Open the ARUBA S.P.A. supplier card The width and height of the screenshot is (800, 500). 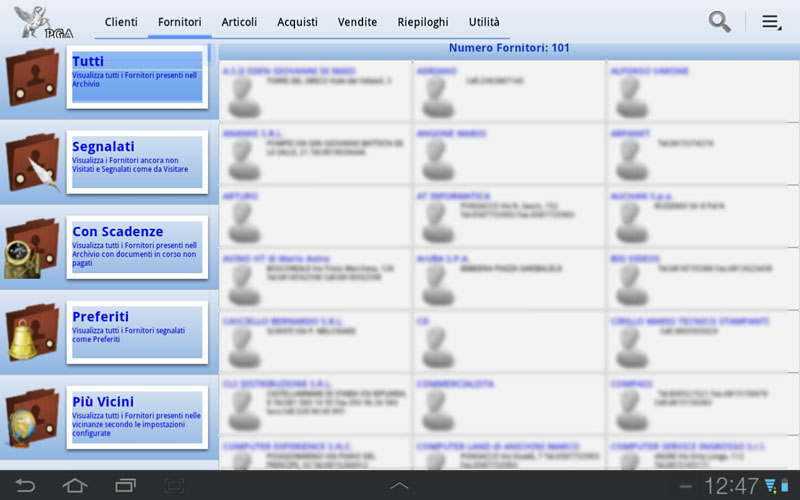pyautogui.click(x=509, y=279)
